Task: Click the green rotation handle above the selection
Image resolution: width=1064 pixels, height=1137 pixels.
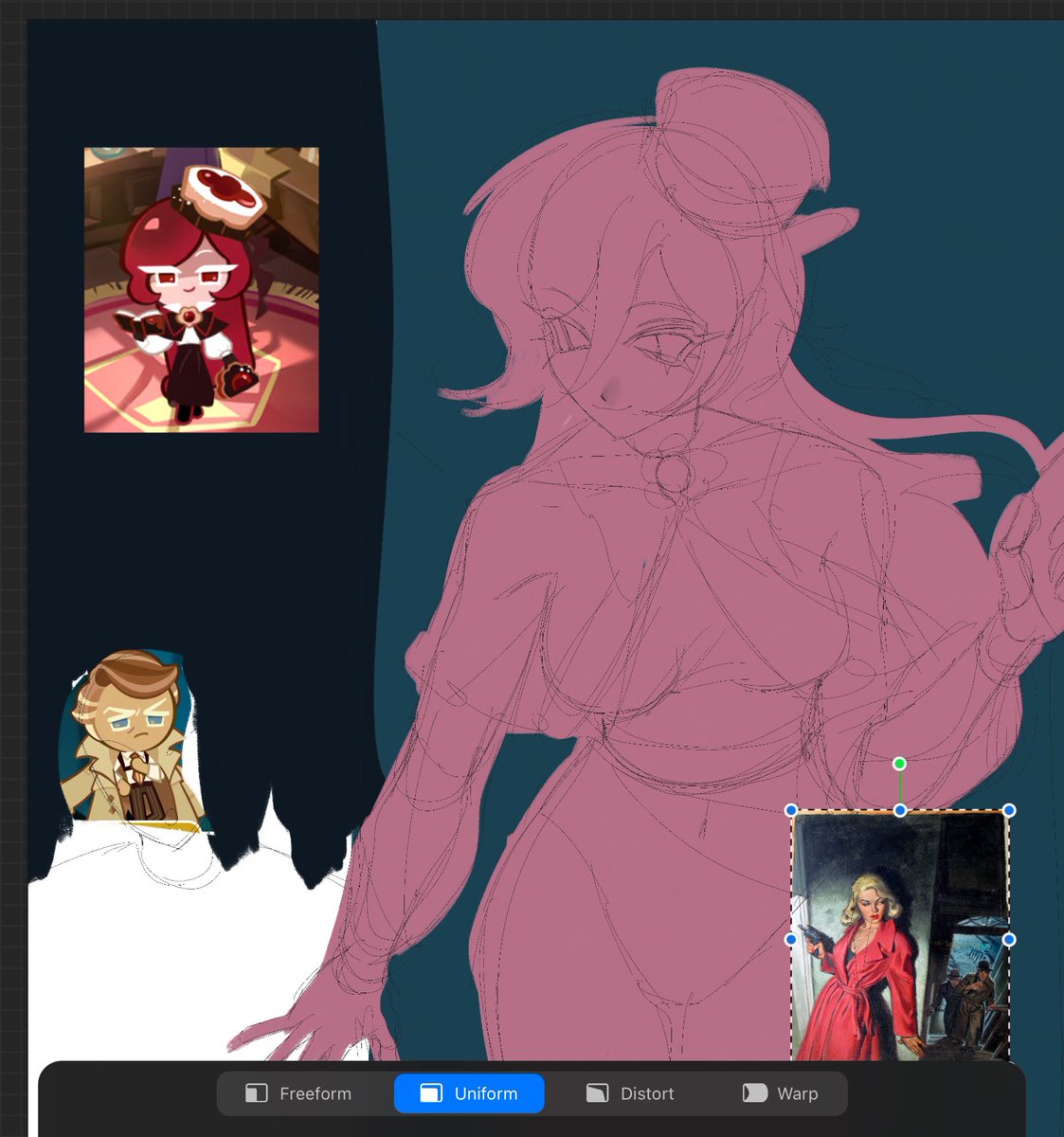Action: point(900,764)
